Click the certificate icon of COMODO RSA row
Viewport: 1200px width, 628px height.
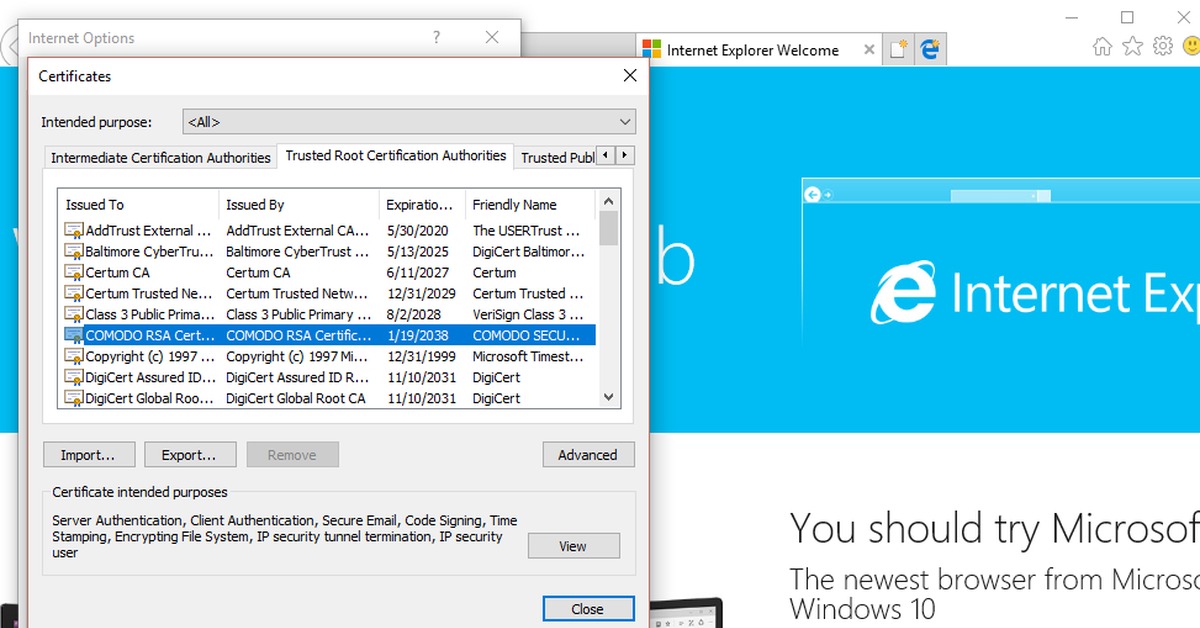74,336
